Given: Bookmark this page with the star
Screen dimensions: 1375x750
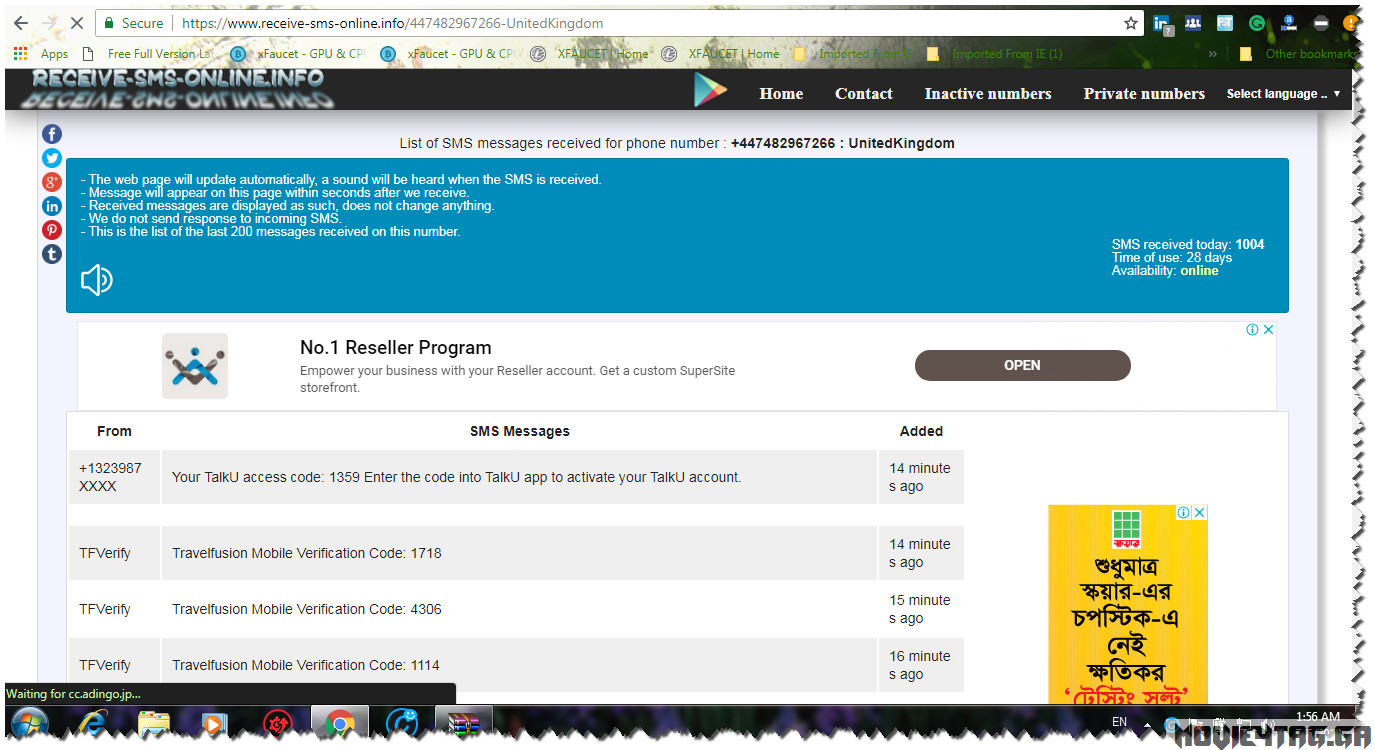Looking at the screenshot, I should (x=1131, y=23).
